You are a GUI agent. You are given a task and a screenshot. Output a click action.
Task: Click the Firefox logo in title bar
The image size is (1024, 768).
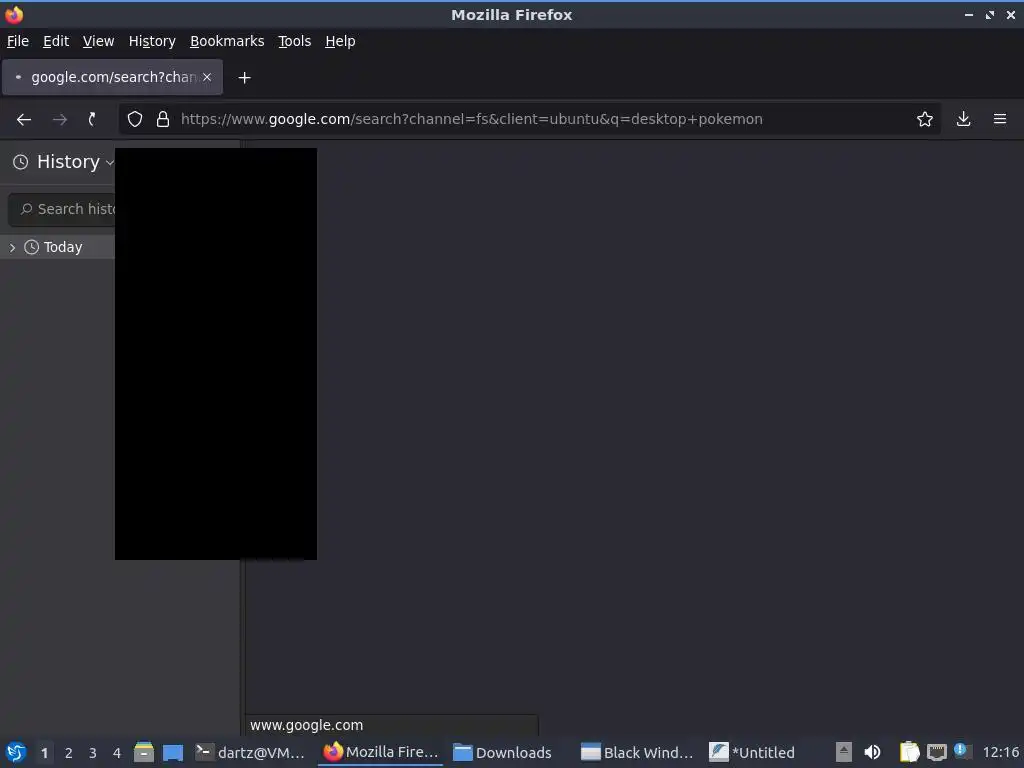click(14, 14)
